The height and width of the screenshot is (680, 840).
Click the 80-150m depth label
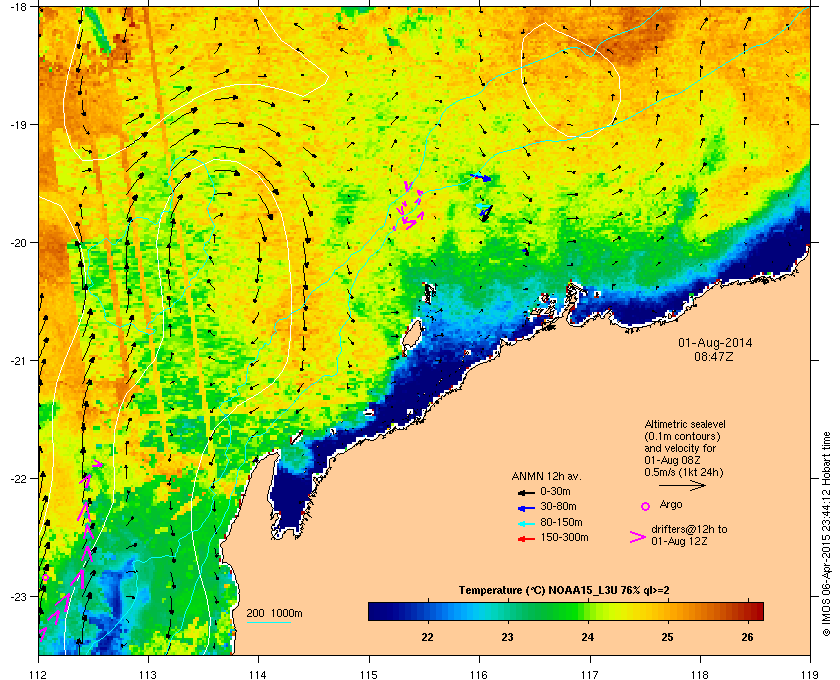coord(561,522)
